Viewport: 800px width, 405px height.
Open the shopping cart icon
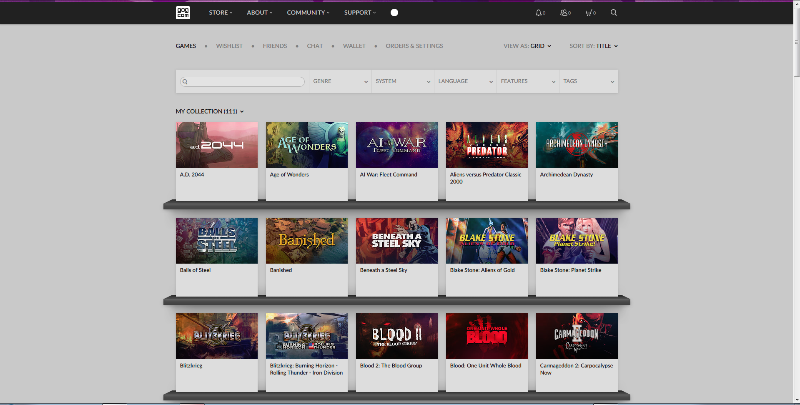pos(590,13)
